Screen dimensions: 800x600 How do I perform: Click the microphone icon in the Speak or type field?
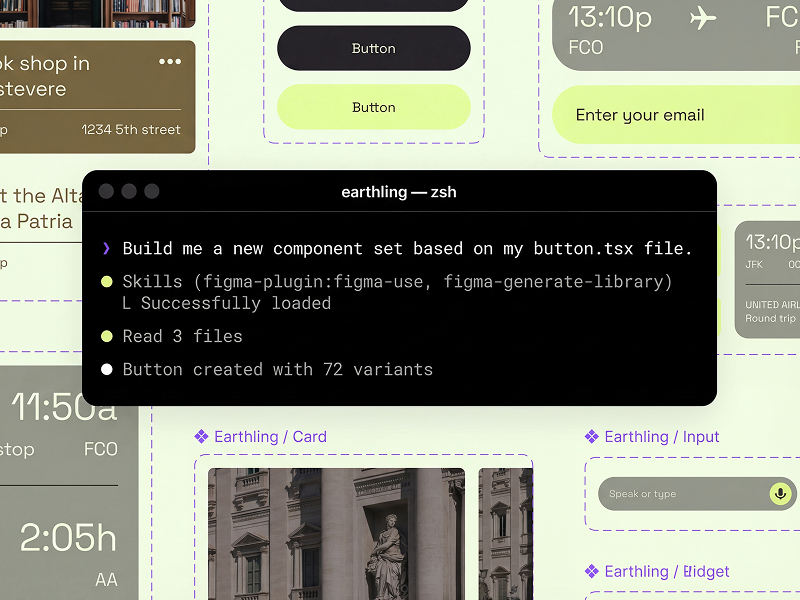pos(780,493)
